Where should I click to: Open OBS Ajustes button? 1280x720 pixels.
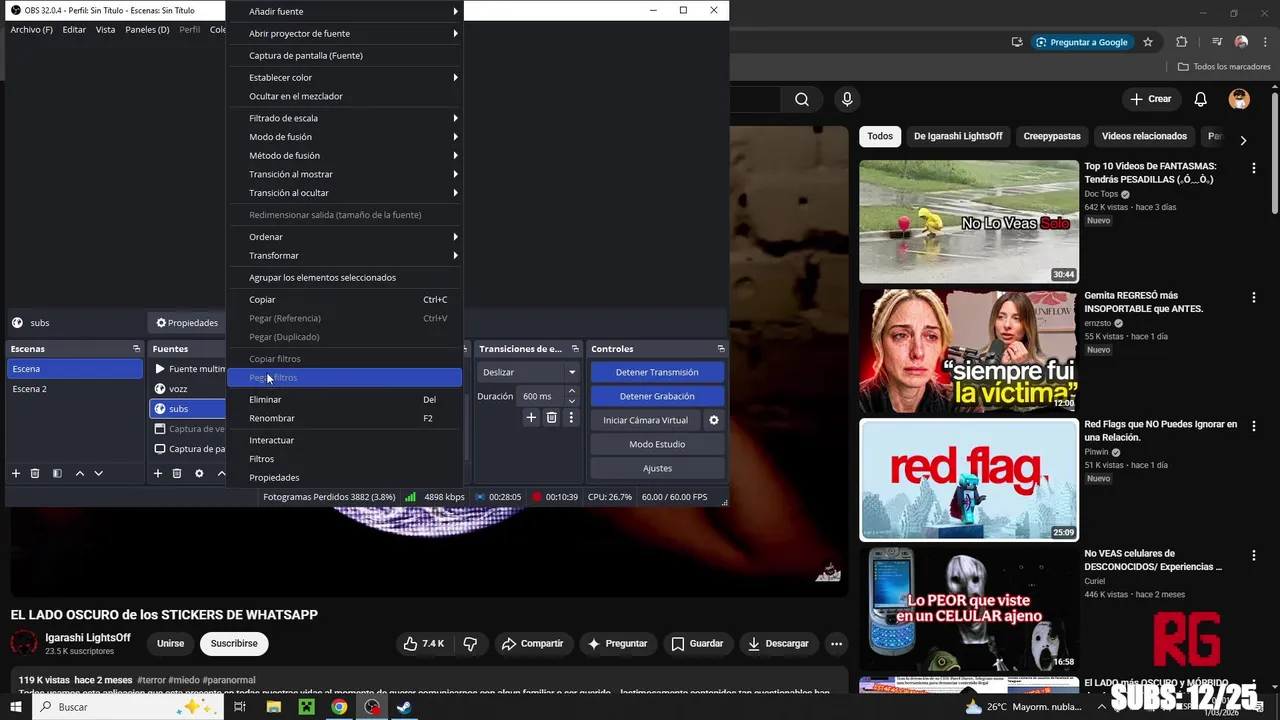point(657,468)
